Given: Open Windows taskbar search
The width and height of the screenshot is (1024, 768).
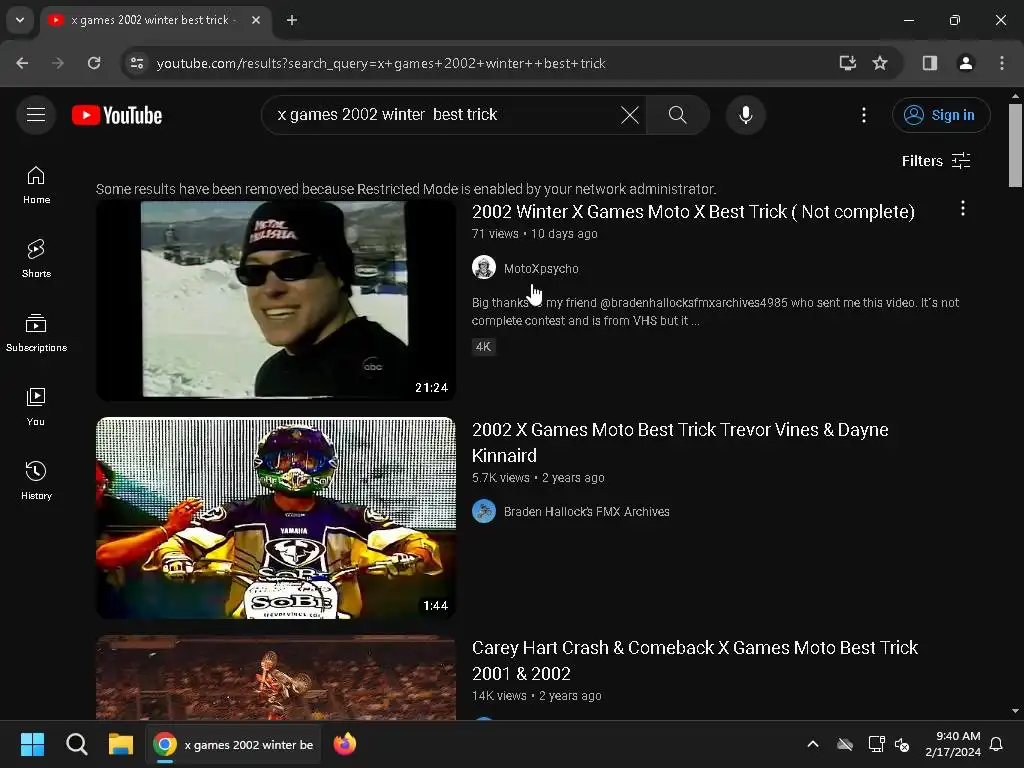Looking at the screenshot, I should point(76,744).
